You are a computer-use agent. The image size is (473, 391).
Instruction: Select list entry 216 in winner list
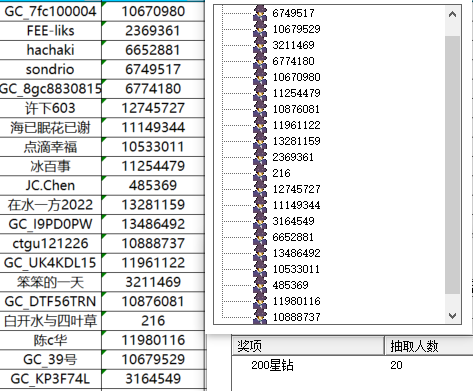pyautogui.click(x=281, y=173)
